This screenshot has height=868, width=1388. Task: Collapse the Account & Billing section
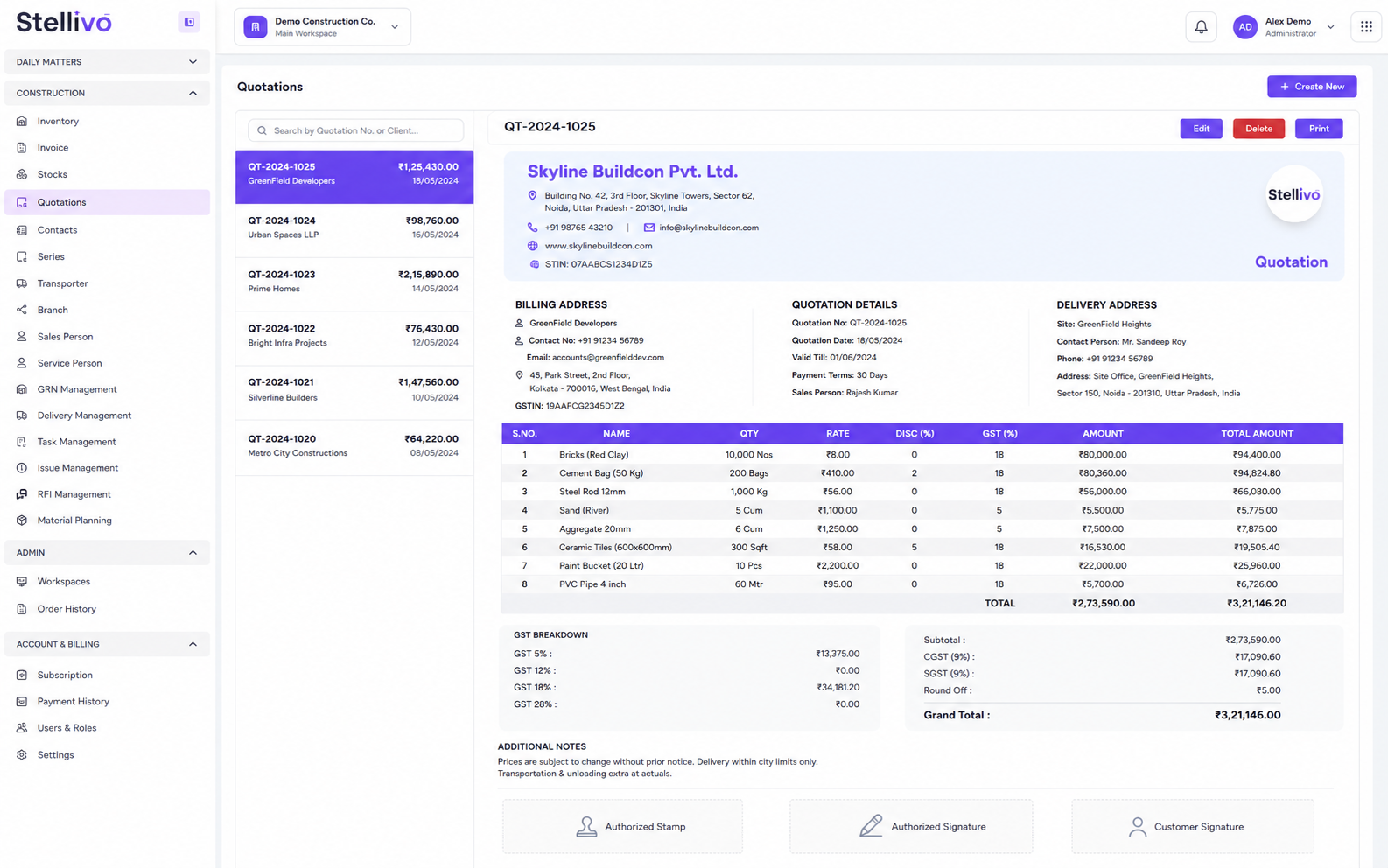[107, 644]
